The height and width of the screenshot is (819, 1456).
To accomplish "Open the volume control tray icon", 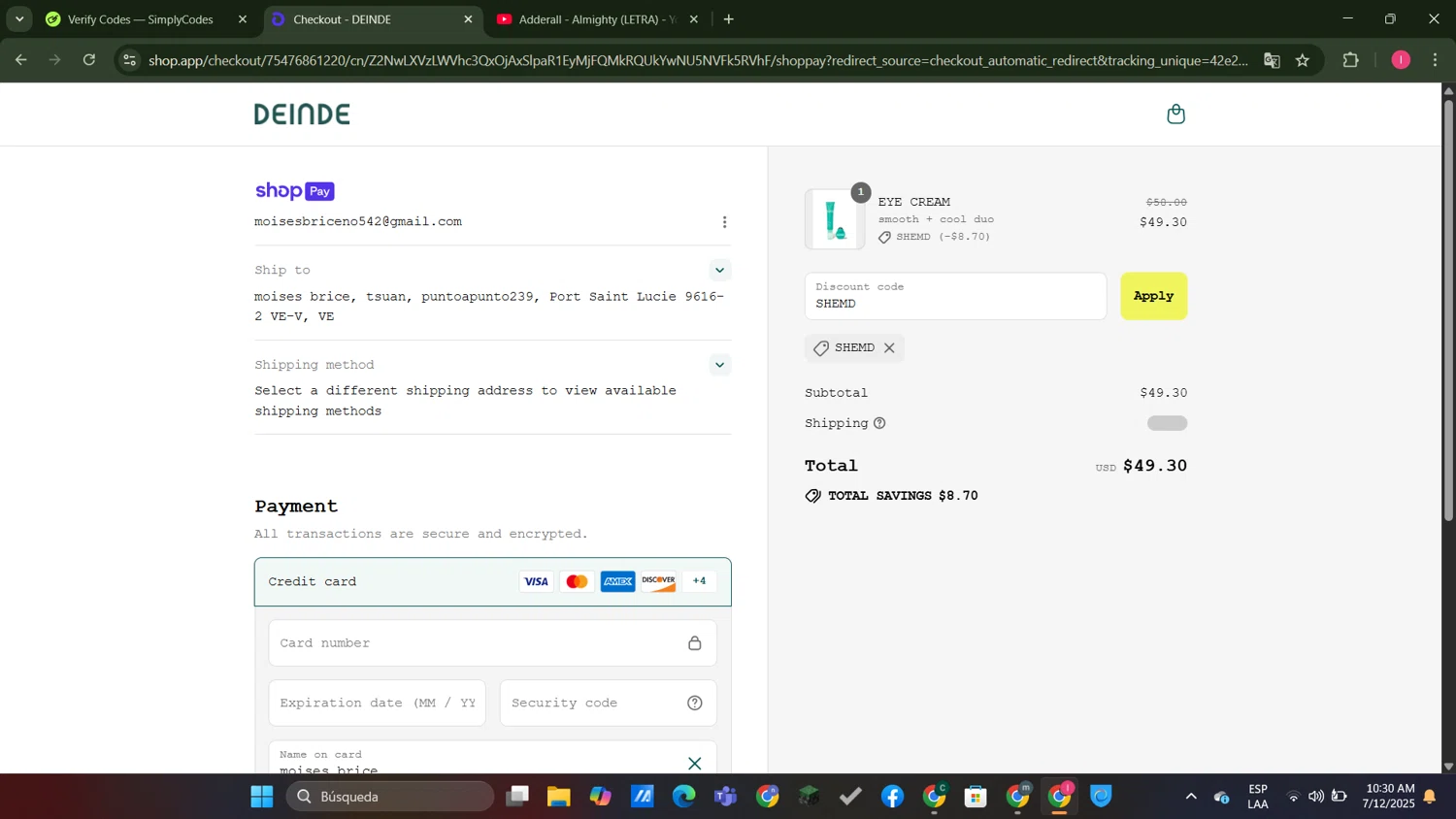I will click(x=1316, y=797).
